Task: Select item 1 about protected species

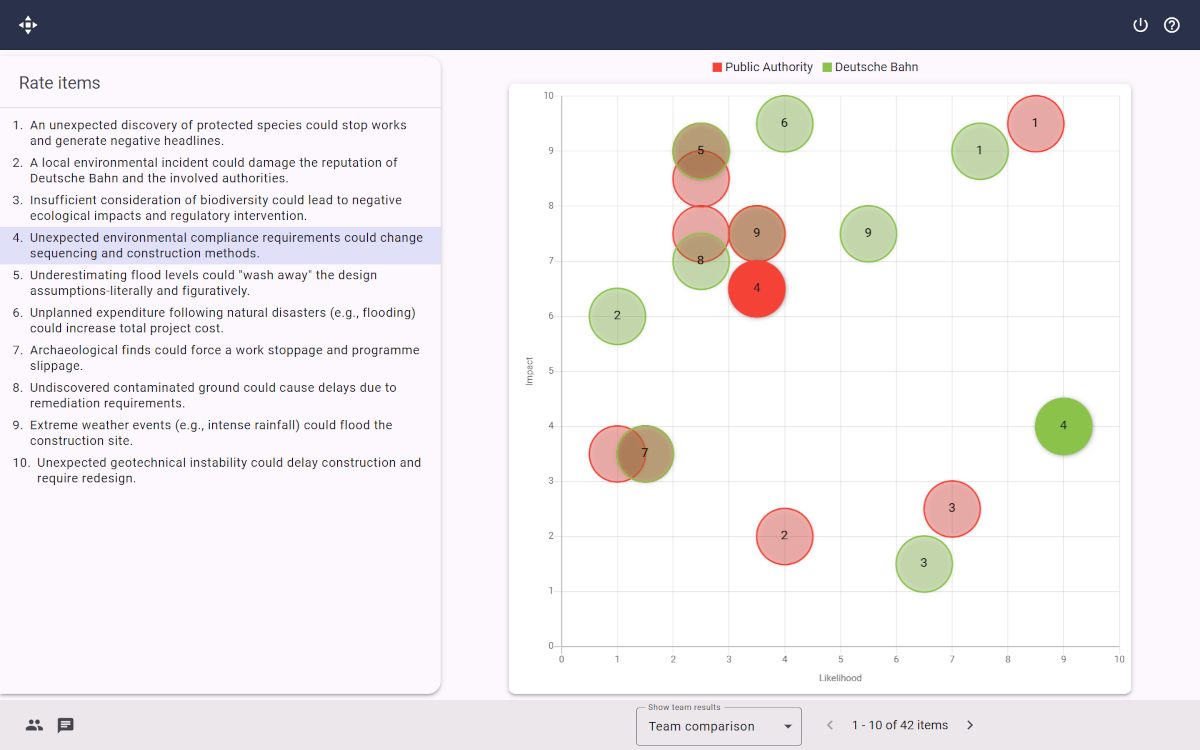Action: pos(220,133)
